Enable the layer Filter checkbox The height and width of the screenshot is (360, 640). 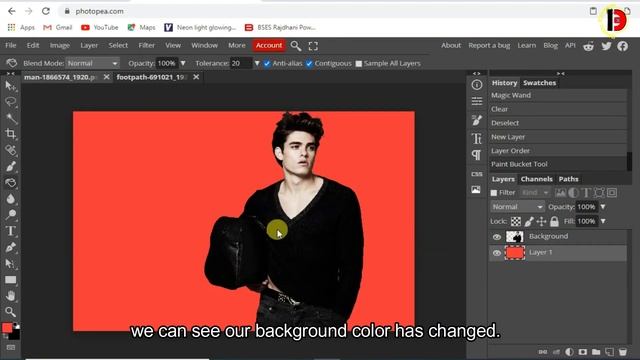pyautogui.click(x=494, y=193)
